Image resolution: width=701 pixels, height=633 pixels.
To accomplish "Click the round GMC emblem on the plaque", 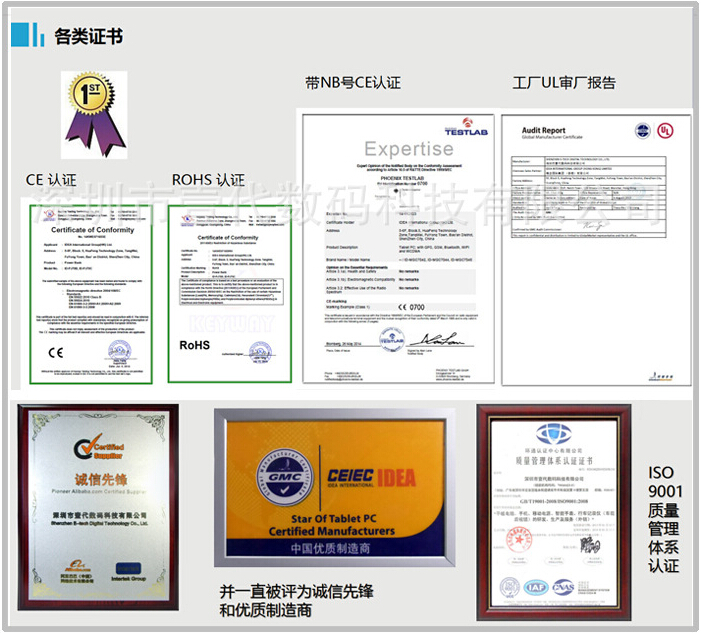I will 275,482.
